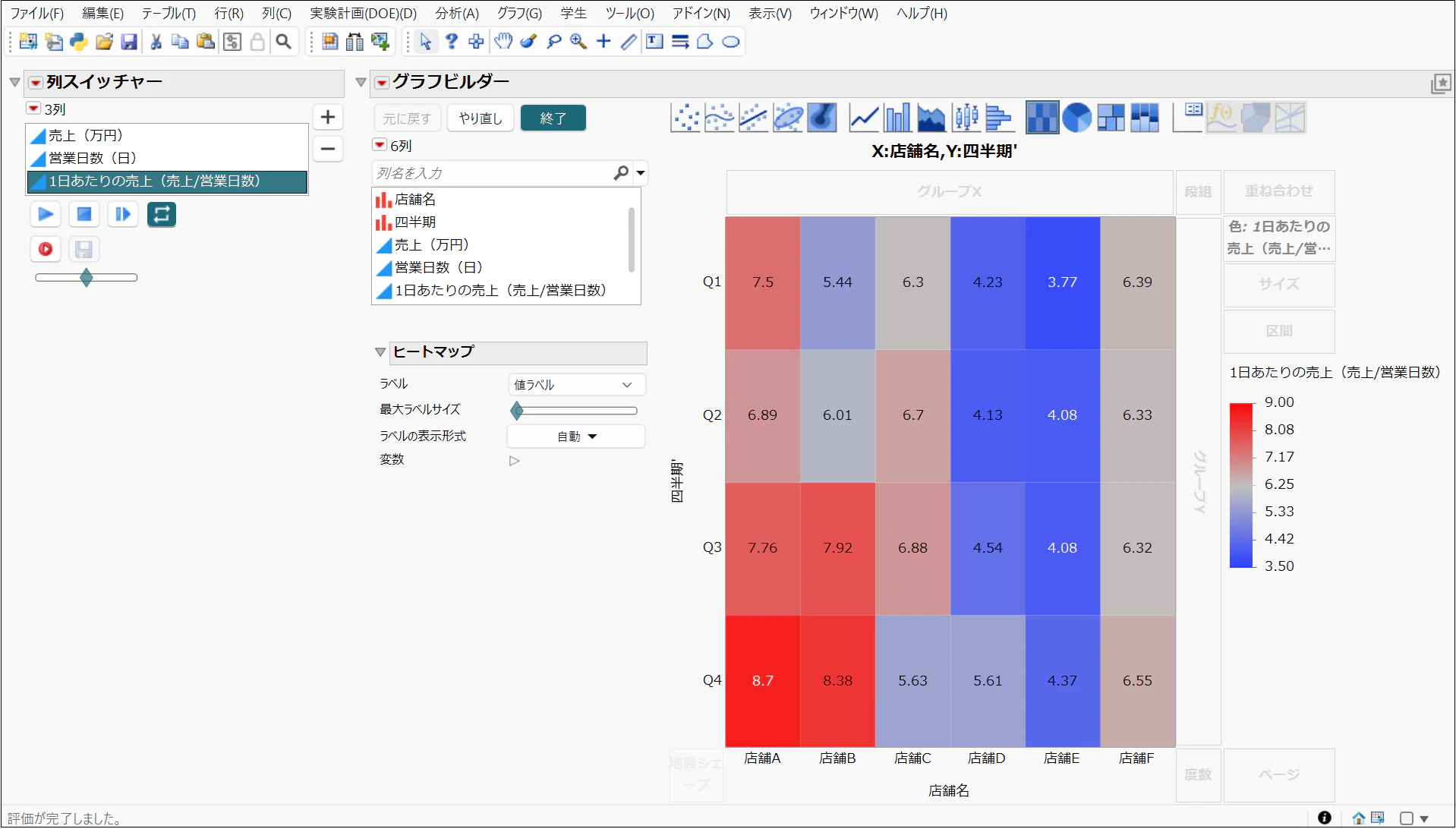Choose the Histogram element icon
The image size is (1456, 829).
[x=1000, y=118]
